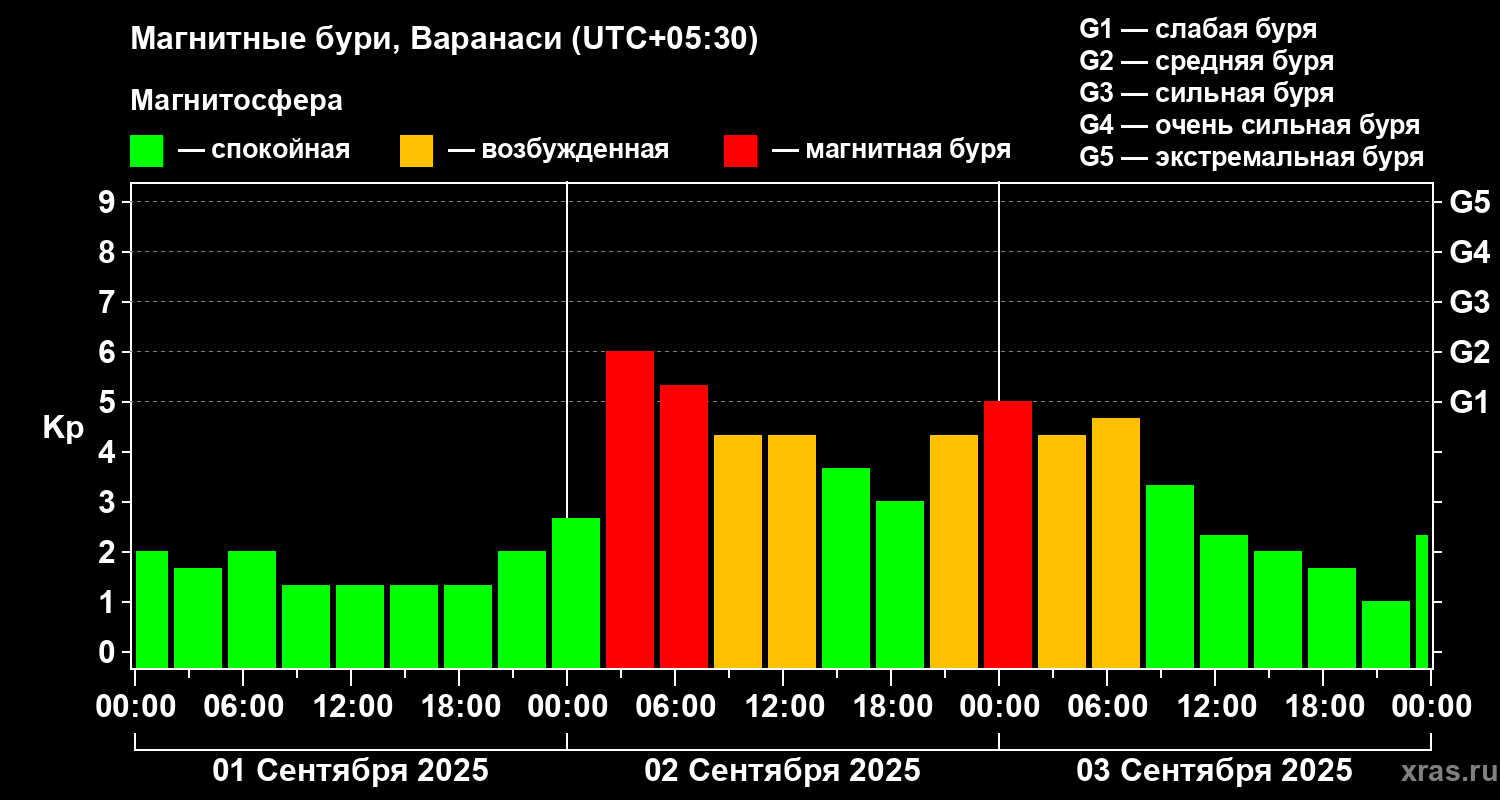Image resolution: width=1500 pixels, height=800 pixels.
Task: Click 'G5 — экстремальная буря' legend line
Action: [x=1251, y=157]
